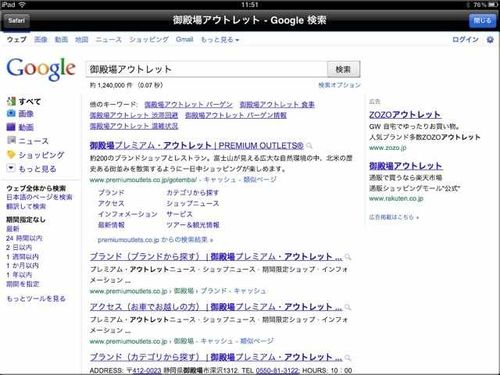Screen dimensions: 500x375
Task: Click the Google logo
Action: 41,69
